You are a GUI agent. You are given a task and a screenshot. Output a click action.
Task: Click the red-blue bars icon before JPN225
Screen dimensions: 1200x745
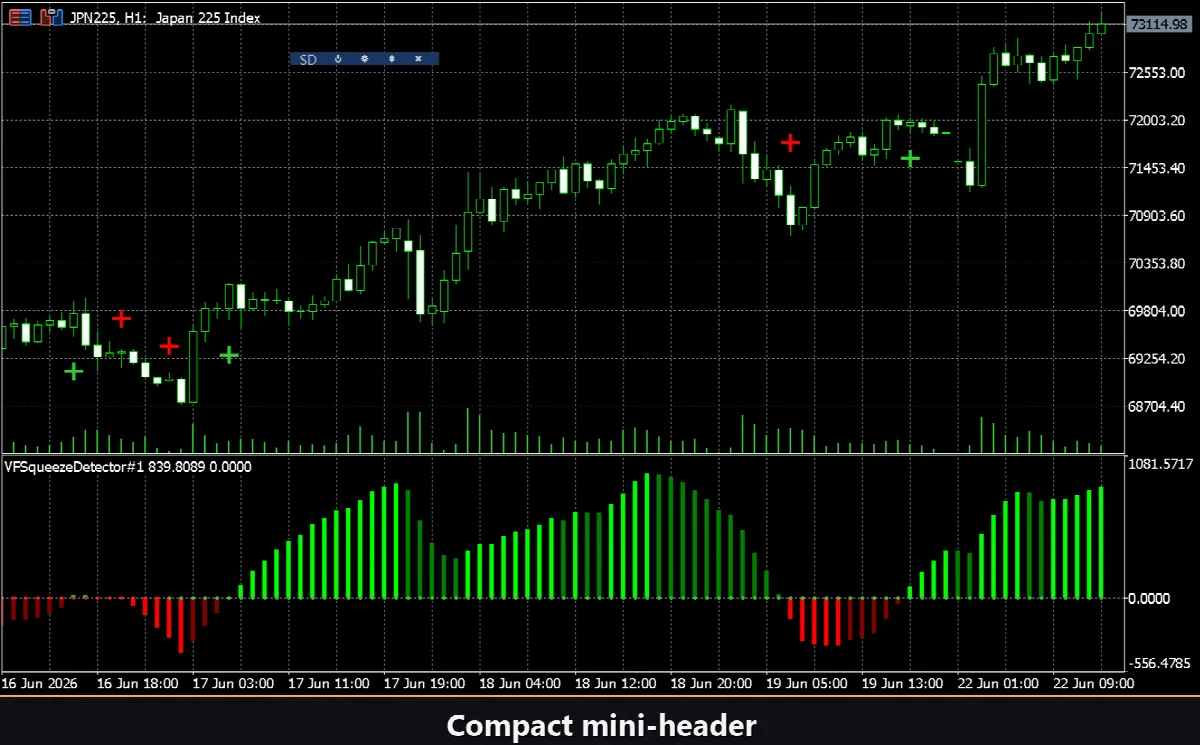coord(50,17)
